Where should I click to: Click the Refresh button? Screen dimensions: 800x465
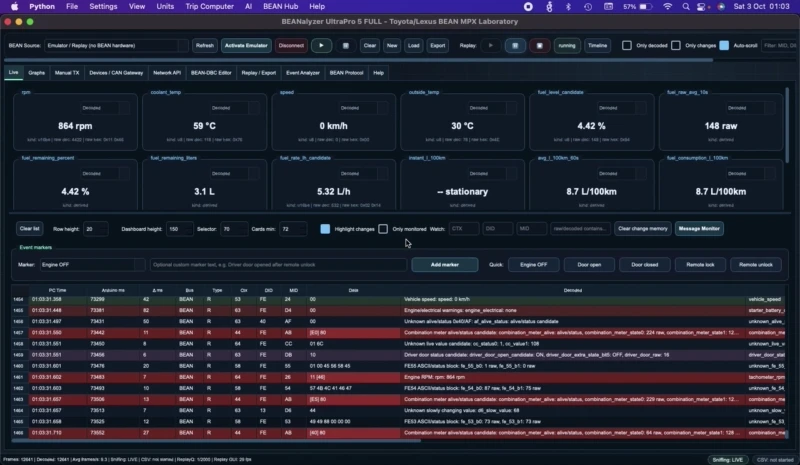pyautogui.click(x=205, y=45)
